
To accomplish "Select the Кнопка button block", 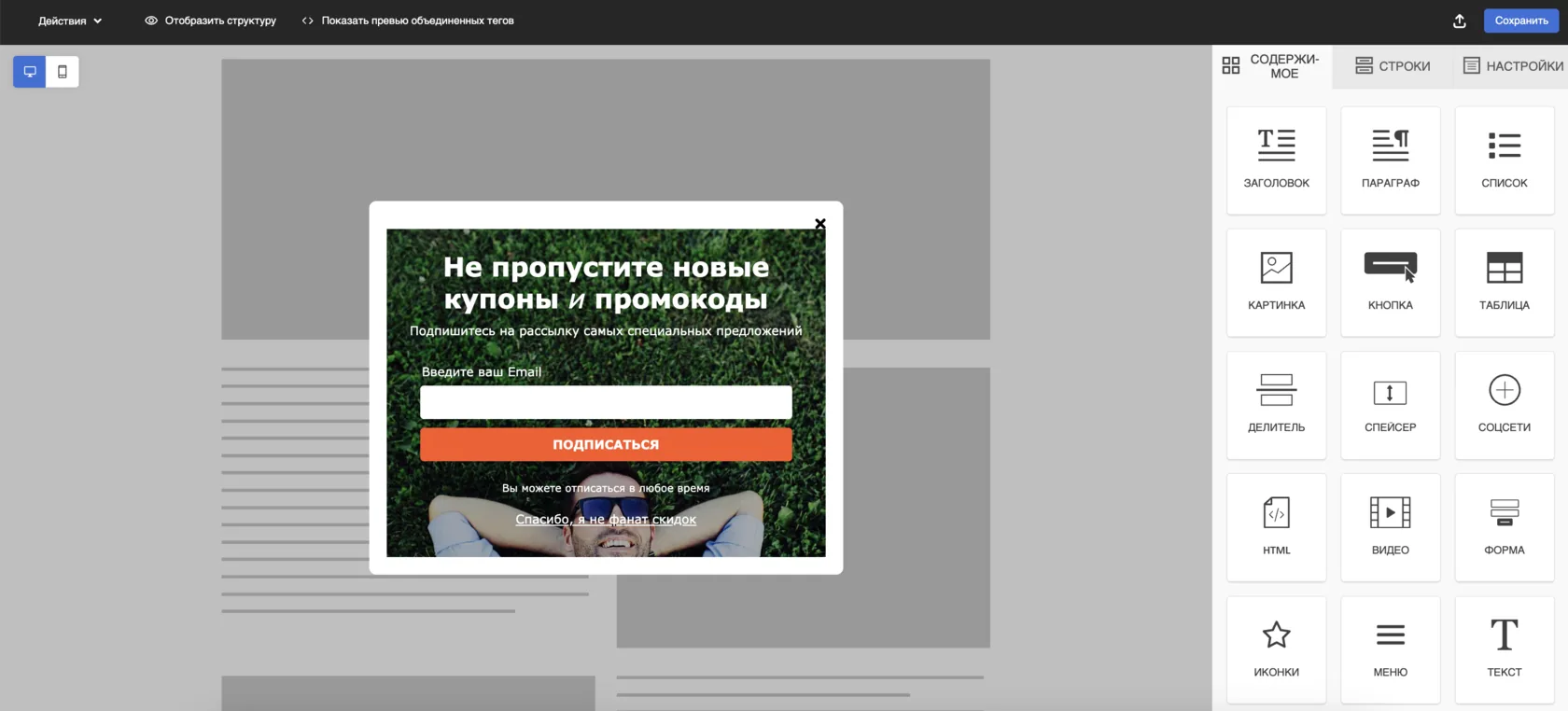I will tap(1390, 282).
